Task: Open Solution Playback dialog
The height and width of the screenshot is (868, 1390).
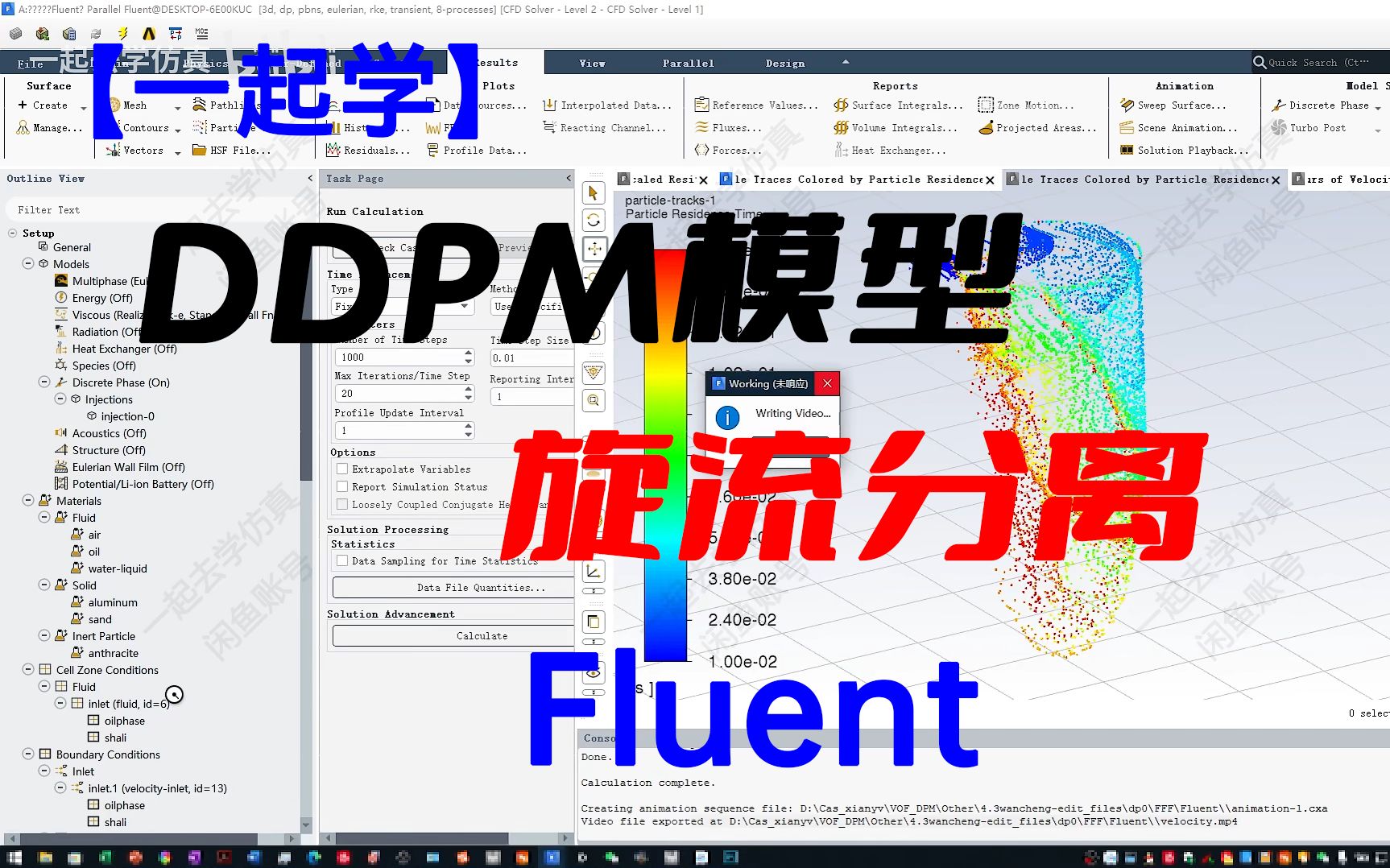Action: pyautogui.click(x=1185, y=151)
